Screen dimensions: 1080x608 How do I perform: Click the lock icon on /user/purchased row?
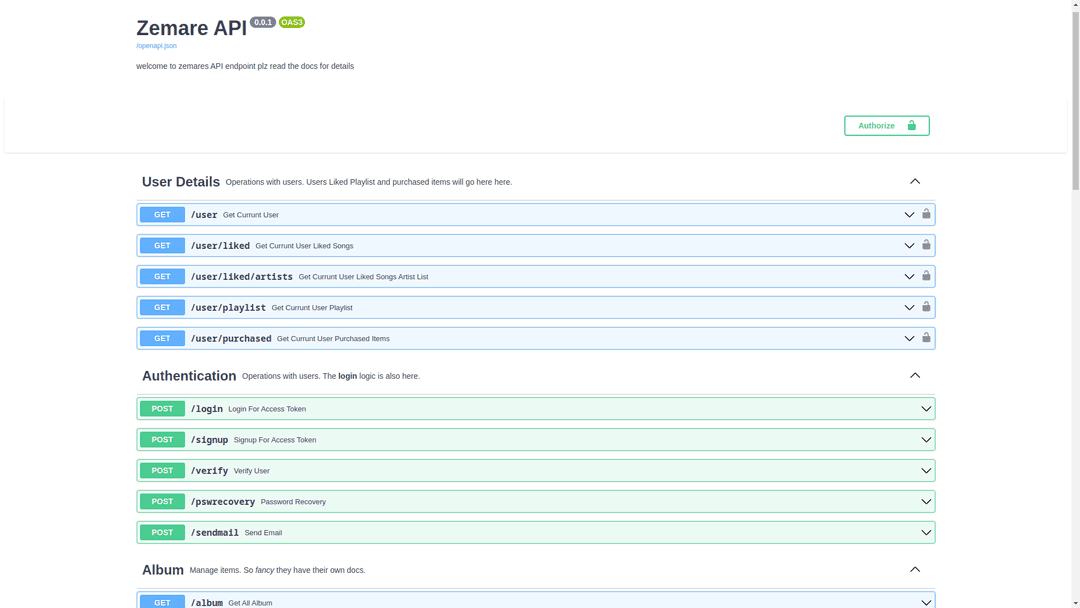click(925, 338)
